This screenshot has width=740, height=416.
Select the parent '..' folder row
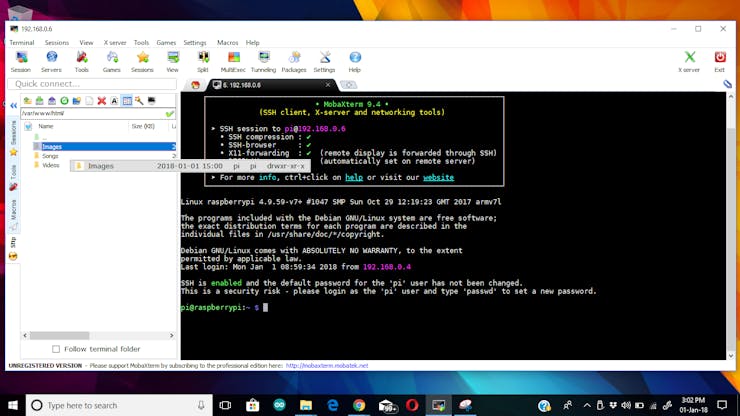coord(98,137)
